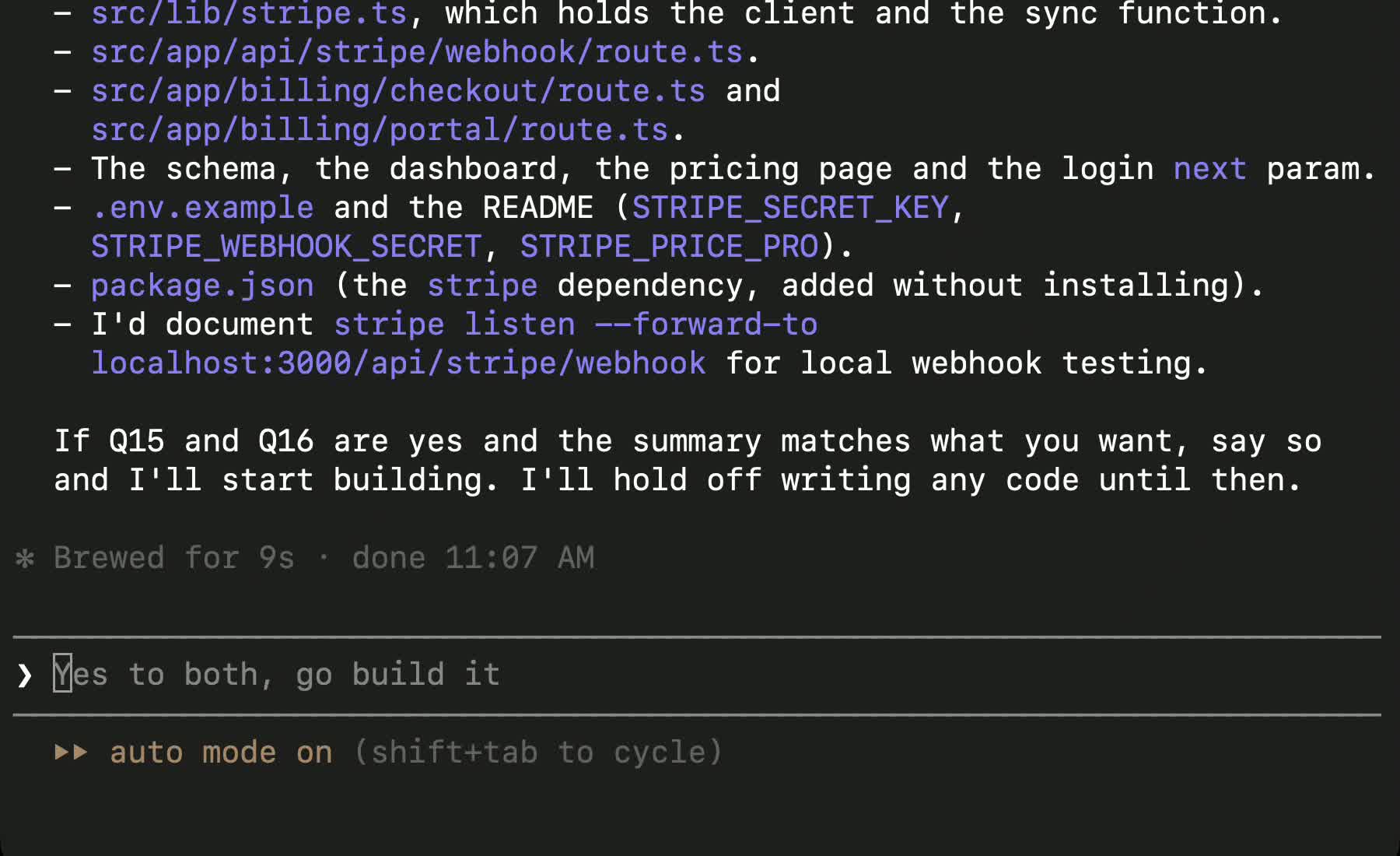The image size is (1400, 856).
Task: Click the .env.example file name
Action: tap(202, 208)
